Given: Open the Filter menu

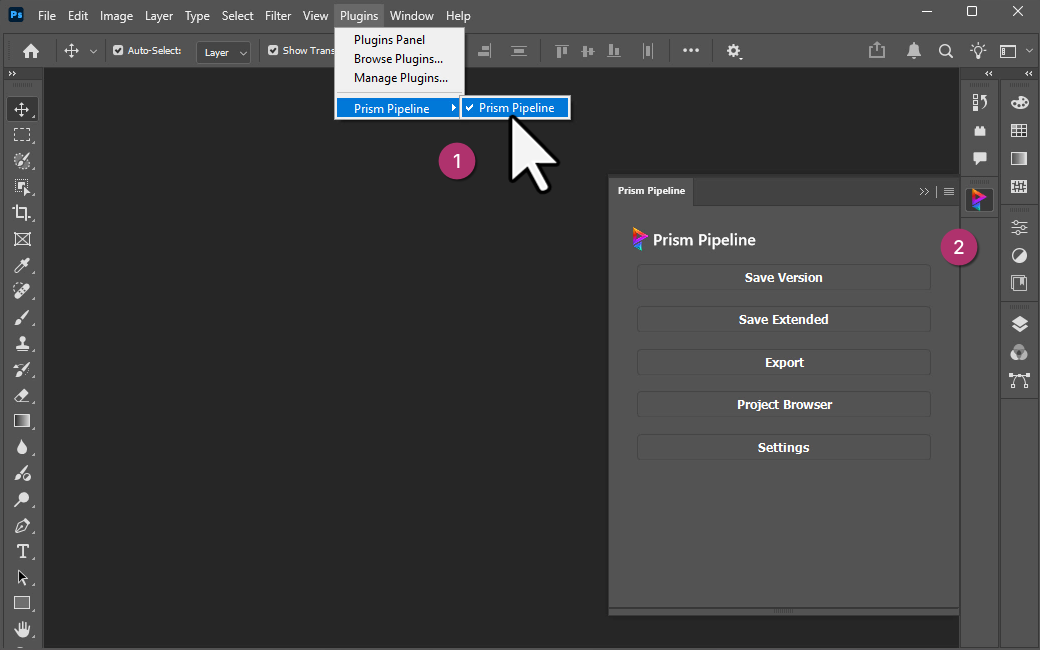Looking at the screenshot, I should (x=278, y=16).
